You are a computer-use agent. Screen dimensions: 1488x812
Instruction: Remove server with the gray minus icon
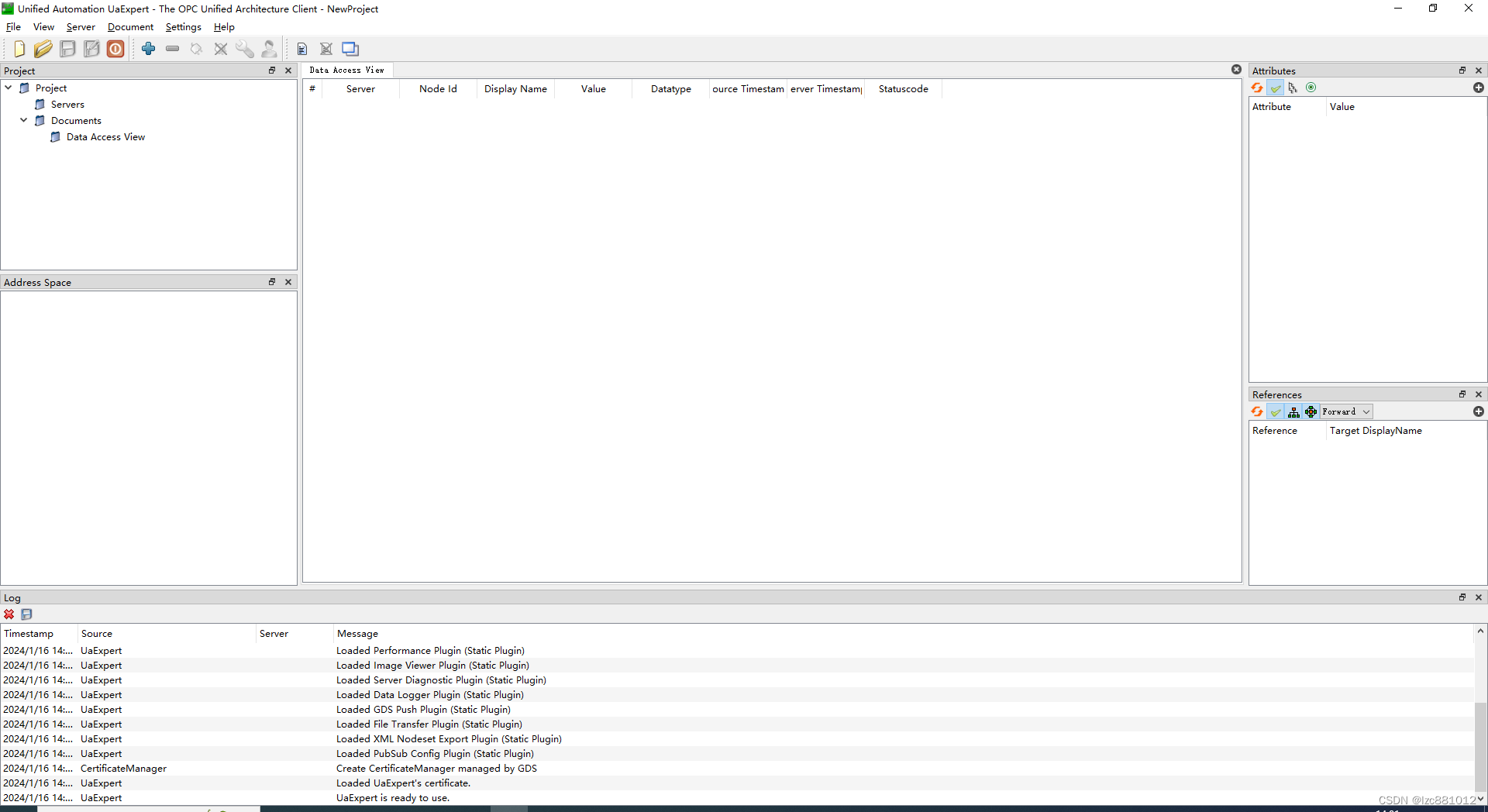click(172, 49)
